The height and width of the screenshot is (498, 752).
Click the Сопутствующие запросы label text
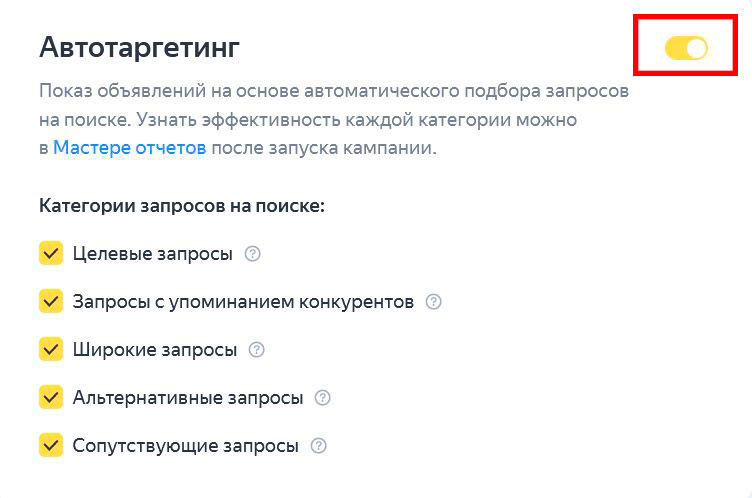tap(186, 446)
